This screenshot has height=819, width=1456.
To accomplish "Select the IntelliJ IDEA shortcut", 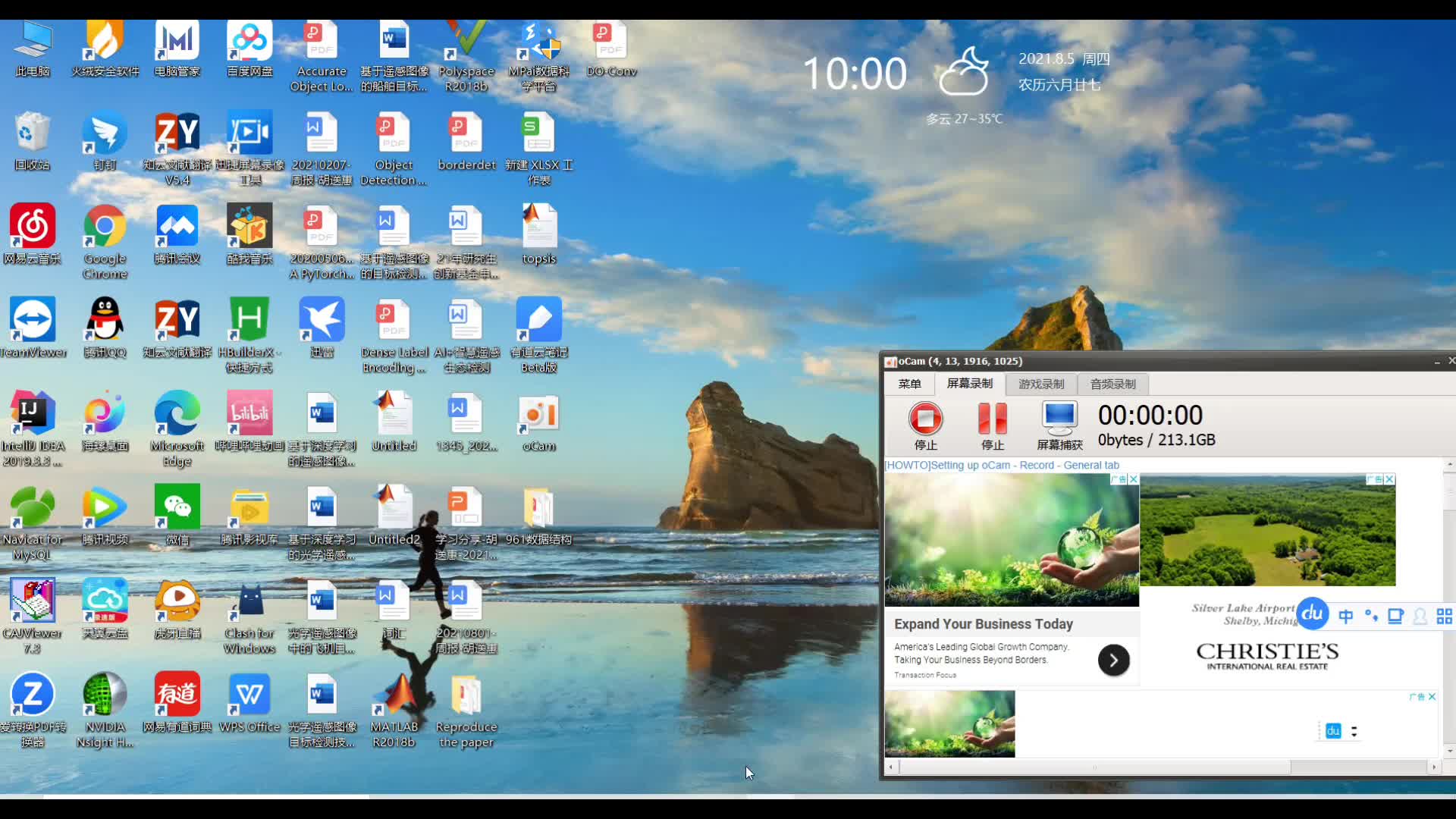I will click(33, 430).
